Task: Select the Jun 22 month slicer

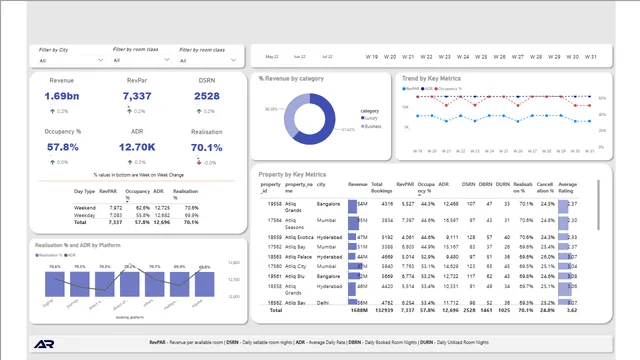Action: tap(300, 57)
